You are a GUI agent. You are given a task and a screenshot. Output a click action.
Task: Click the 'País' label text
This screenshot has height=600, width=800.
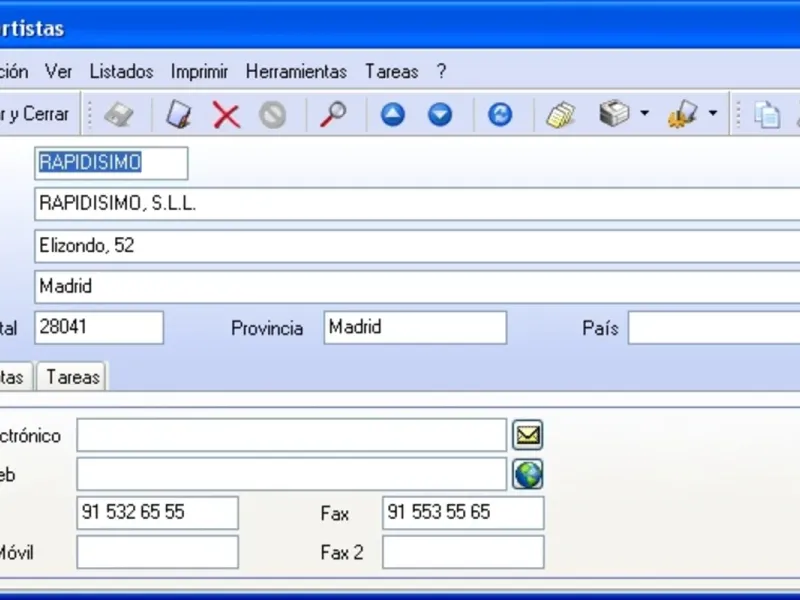pos(600,328)
